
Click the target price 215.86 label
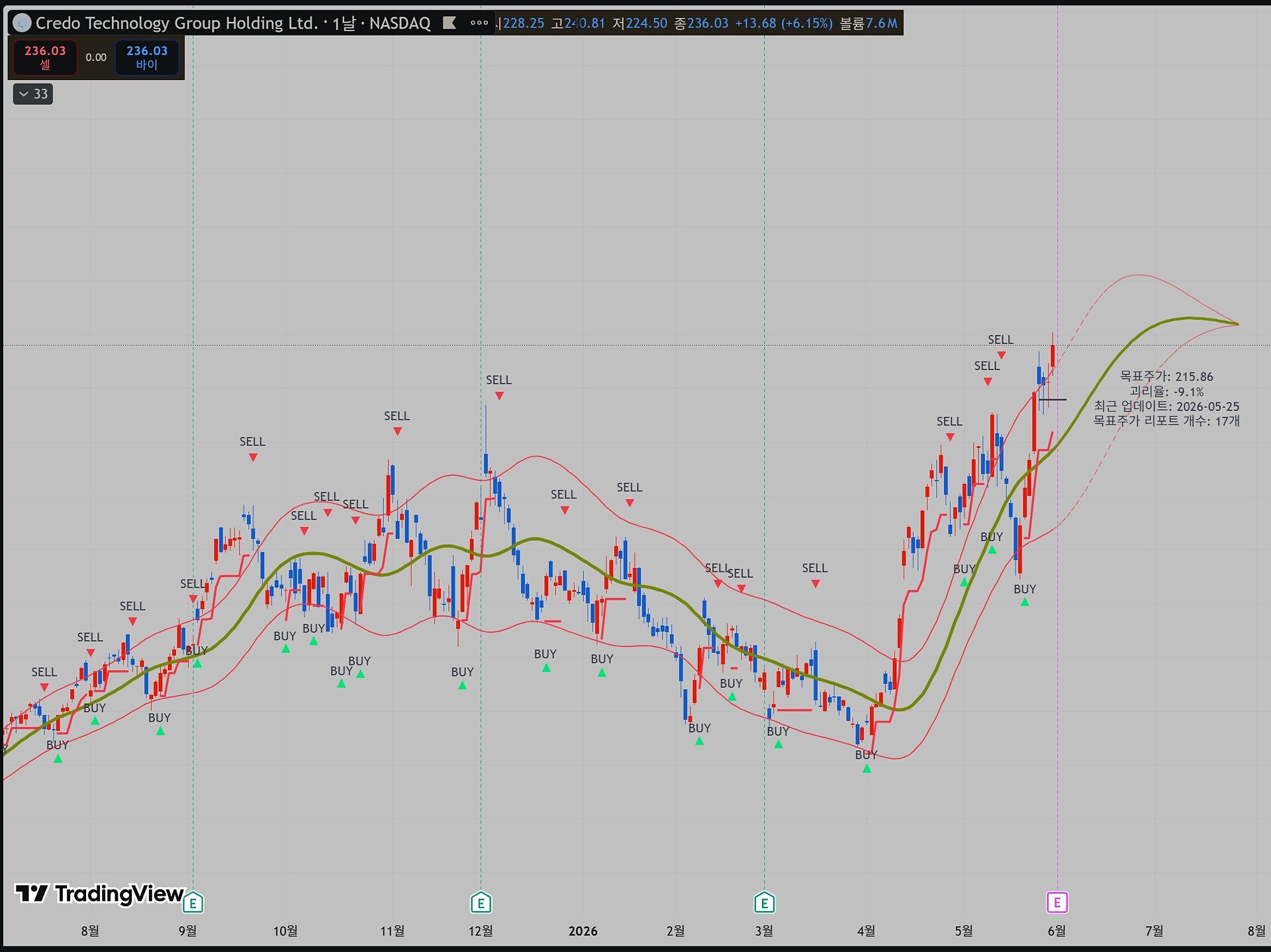[1166, 376]
